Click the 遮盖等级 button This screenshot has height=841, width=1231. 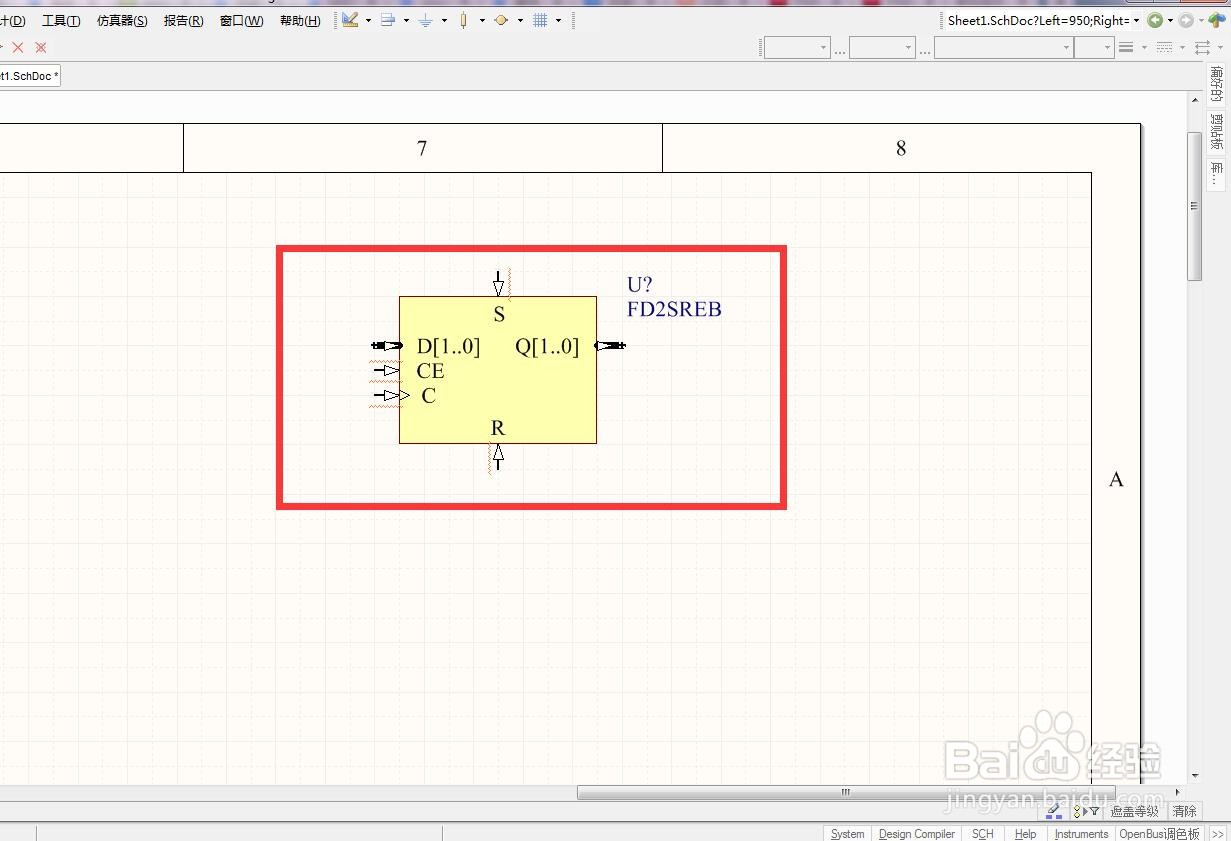pyautogui.click(x=1135, y=811)
